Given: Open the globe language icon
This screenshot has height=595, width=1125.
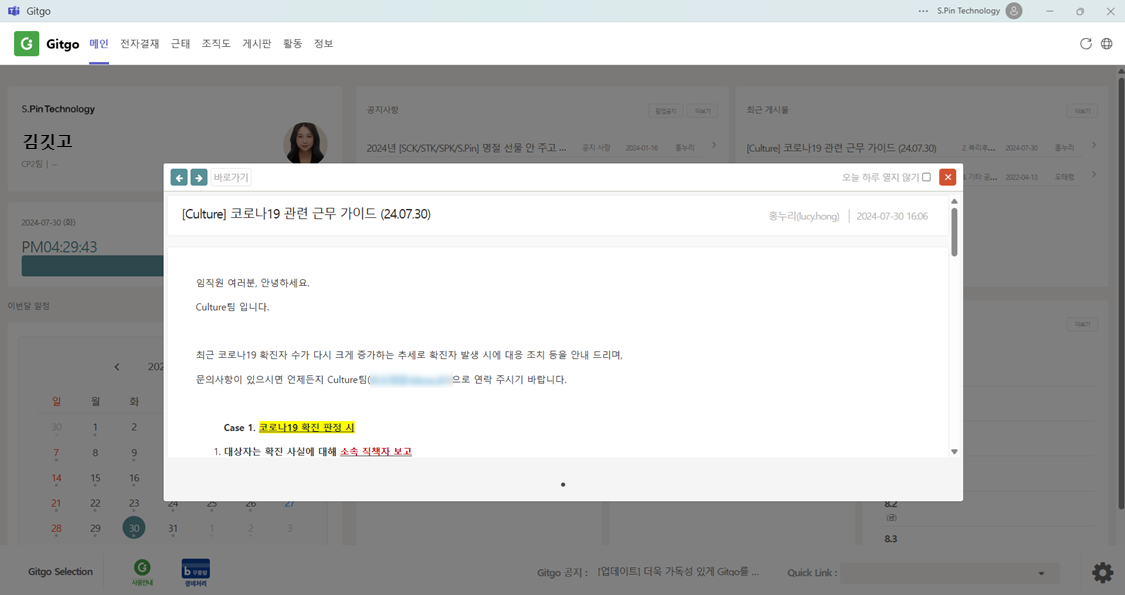Looking at the screenshot, I should tap(1106, 44).
